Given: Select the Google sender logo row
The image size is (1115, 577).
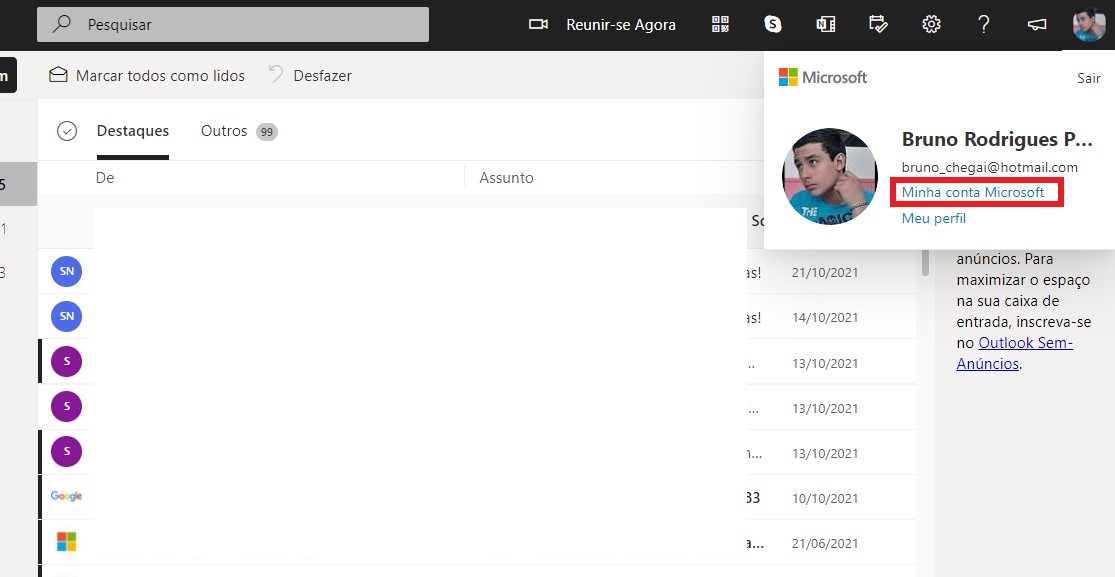Looking at the screenshot, I should coord(66,496).
